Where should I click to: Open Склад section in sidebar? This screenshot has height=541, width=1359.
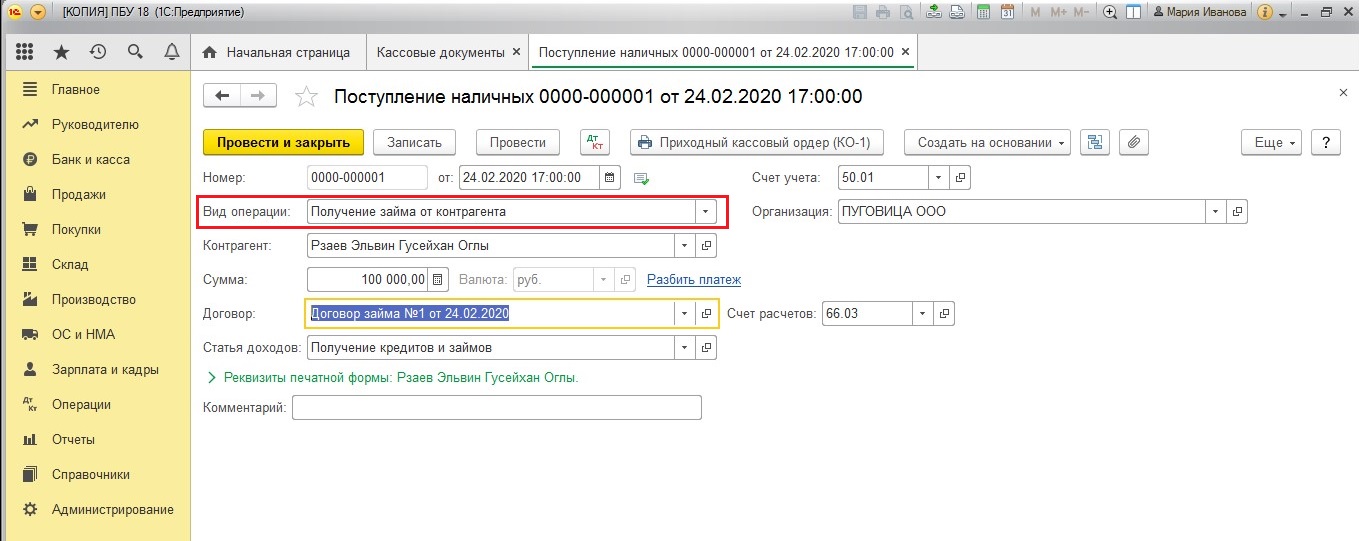coord(70,264)
